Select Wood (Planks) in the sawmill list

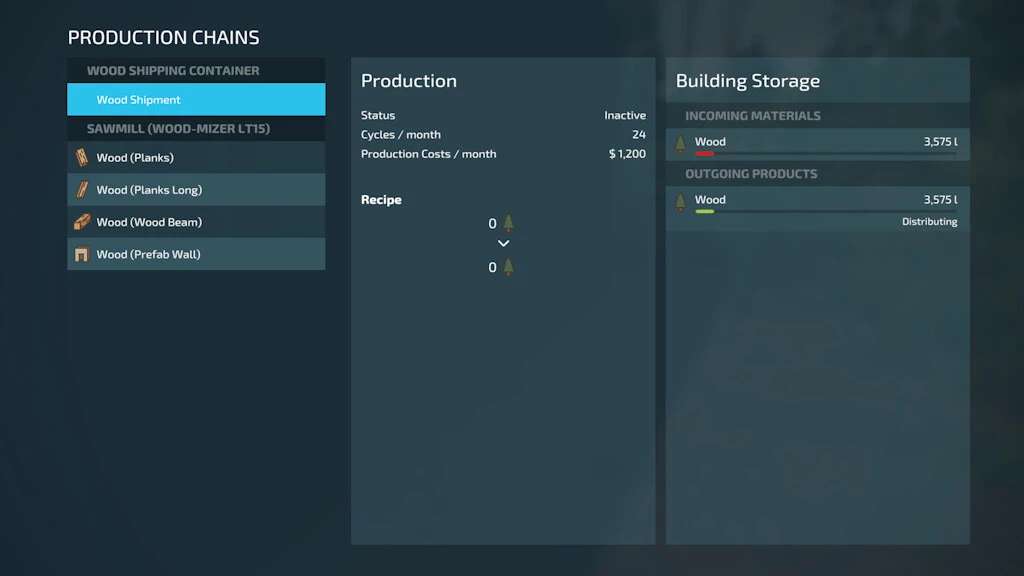(x=196, y=158)
